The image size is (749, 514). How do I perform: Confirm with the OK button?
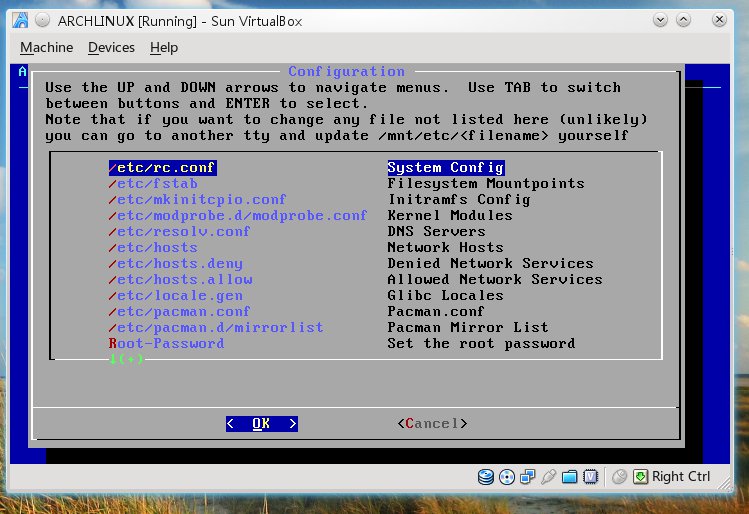click(262, 424)
